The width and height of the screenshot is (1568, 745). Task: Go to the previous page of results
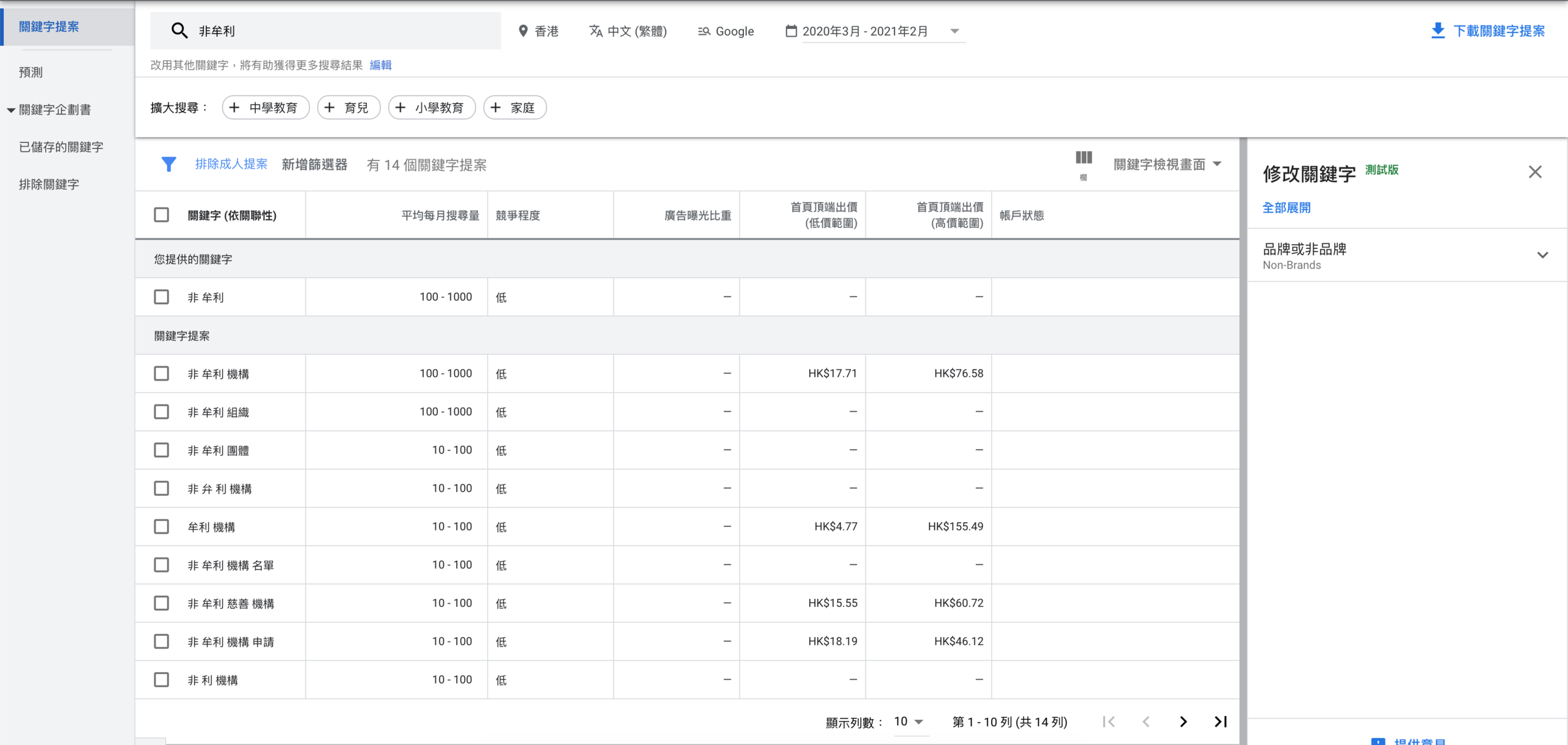click(1146, 722)
